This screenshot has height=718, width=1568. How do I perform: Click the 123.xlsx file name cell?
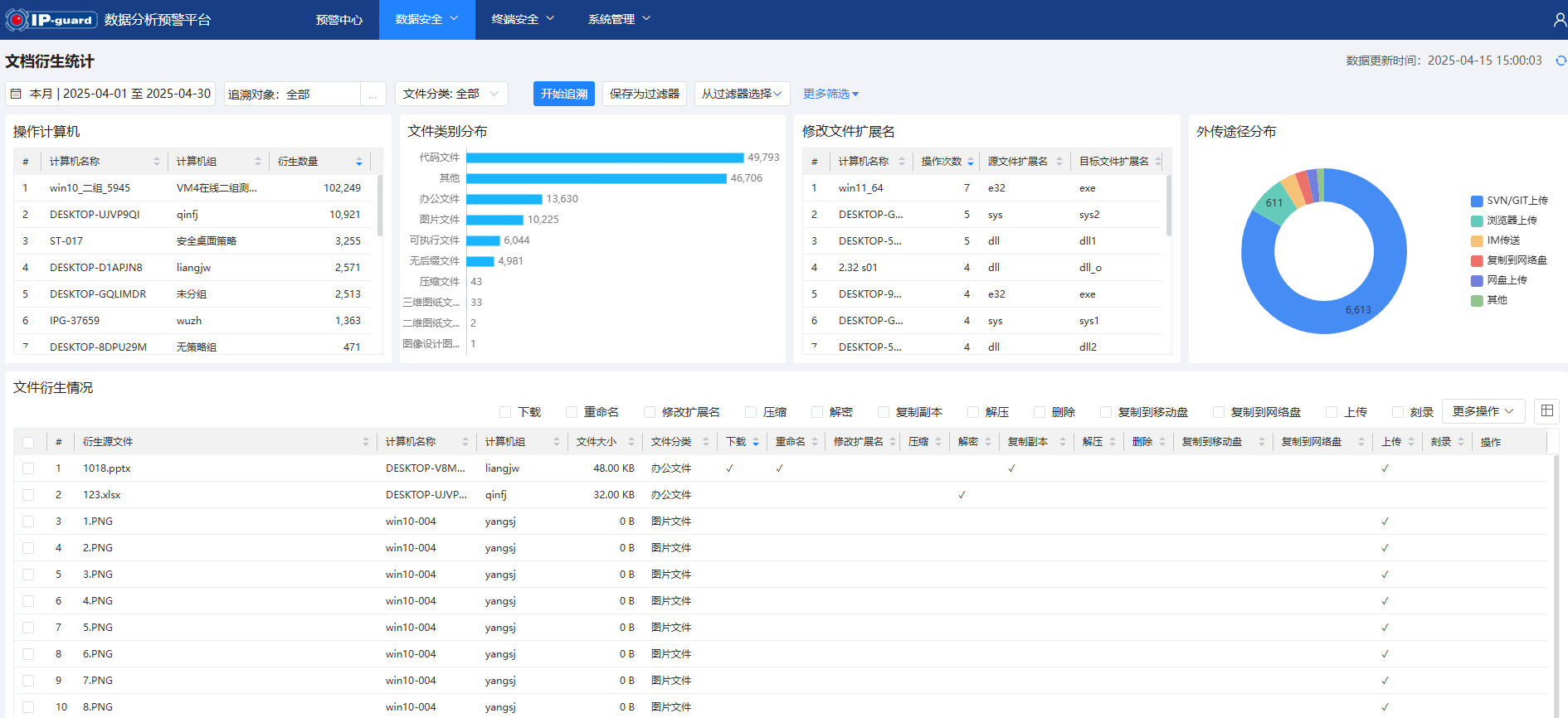tap(102, 495)
